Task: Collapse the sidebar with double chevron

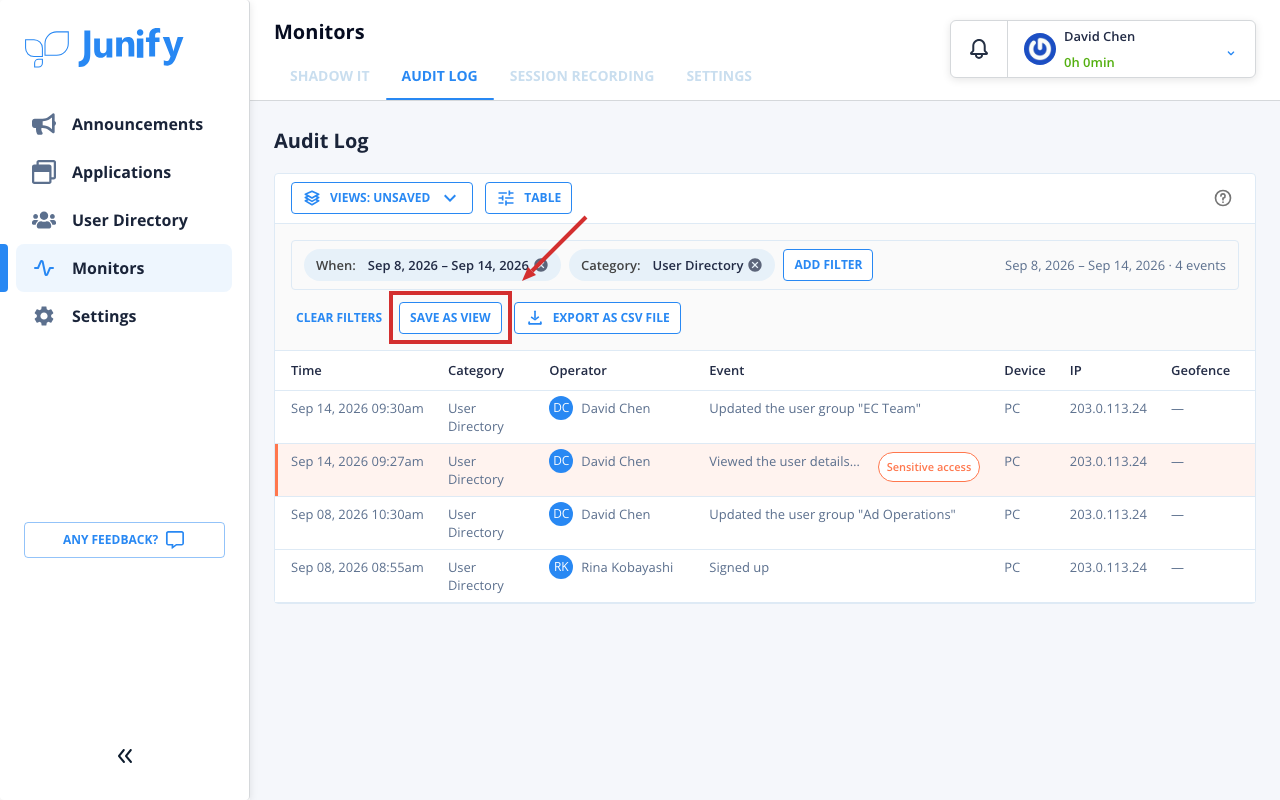Action: 125,756
